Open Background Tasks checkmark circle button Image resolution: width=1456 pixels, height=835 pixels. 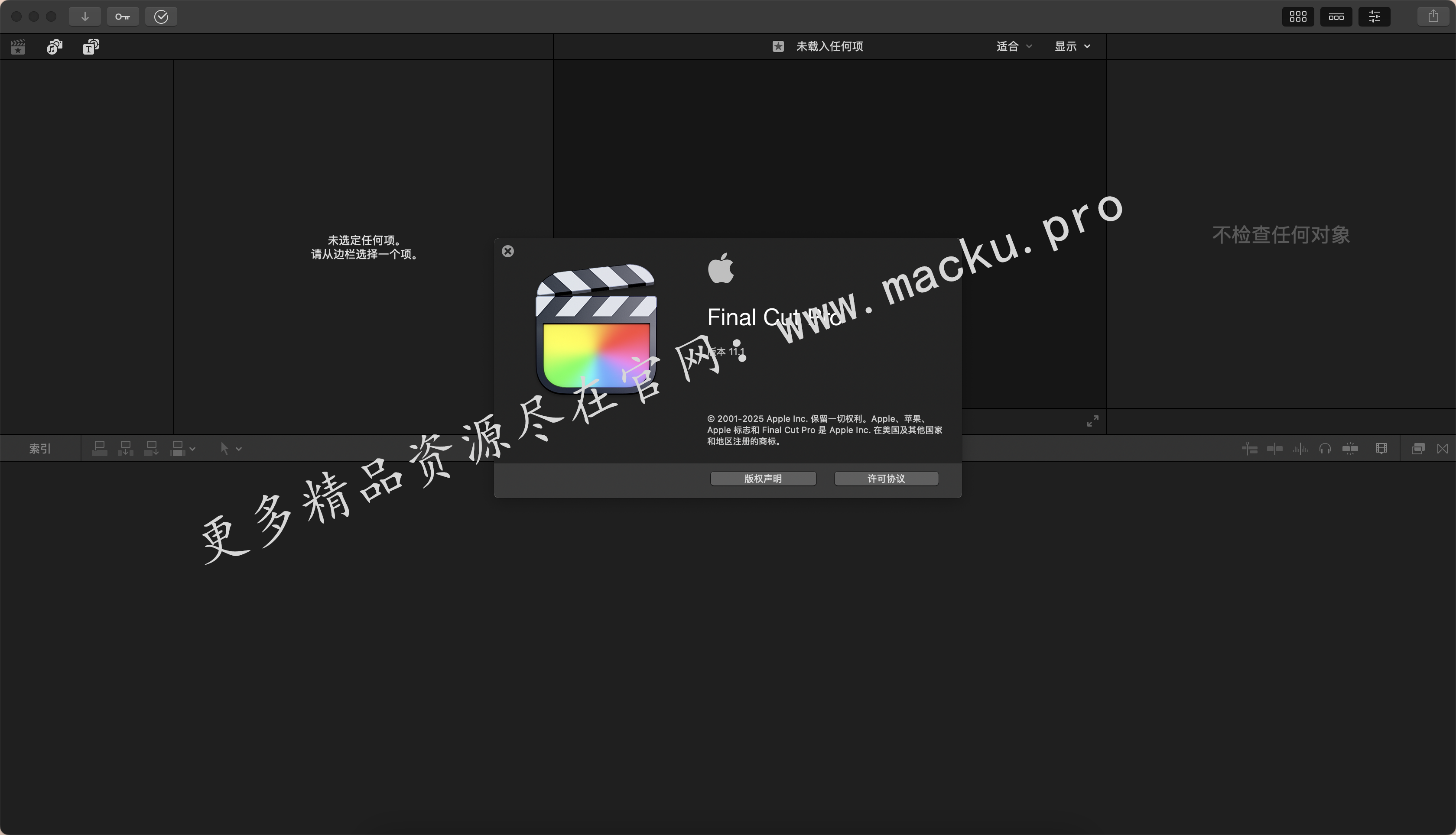coord(161,16)
